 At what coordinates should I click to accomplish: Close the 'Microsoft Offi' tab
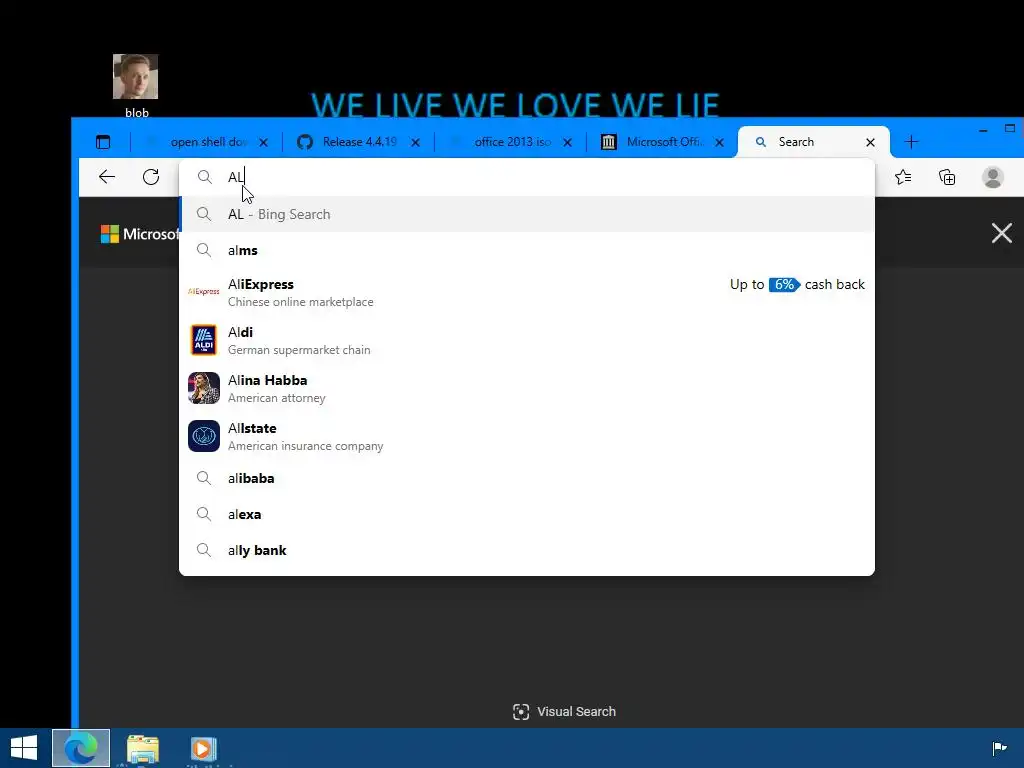click(x=719, y=142)
